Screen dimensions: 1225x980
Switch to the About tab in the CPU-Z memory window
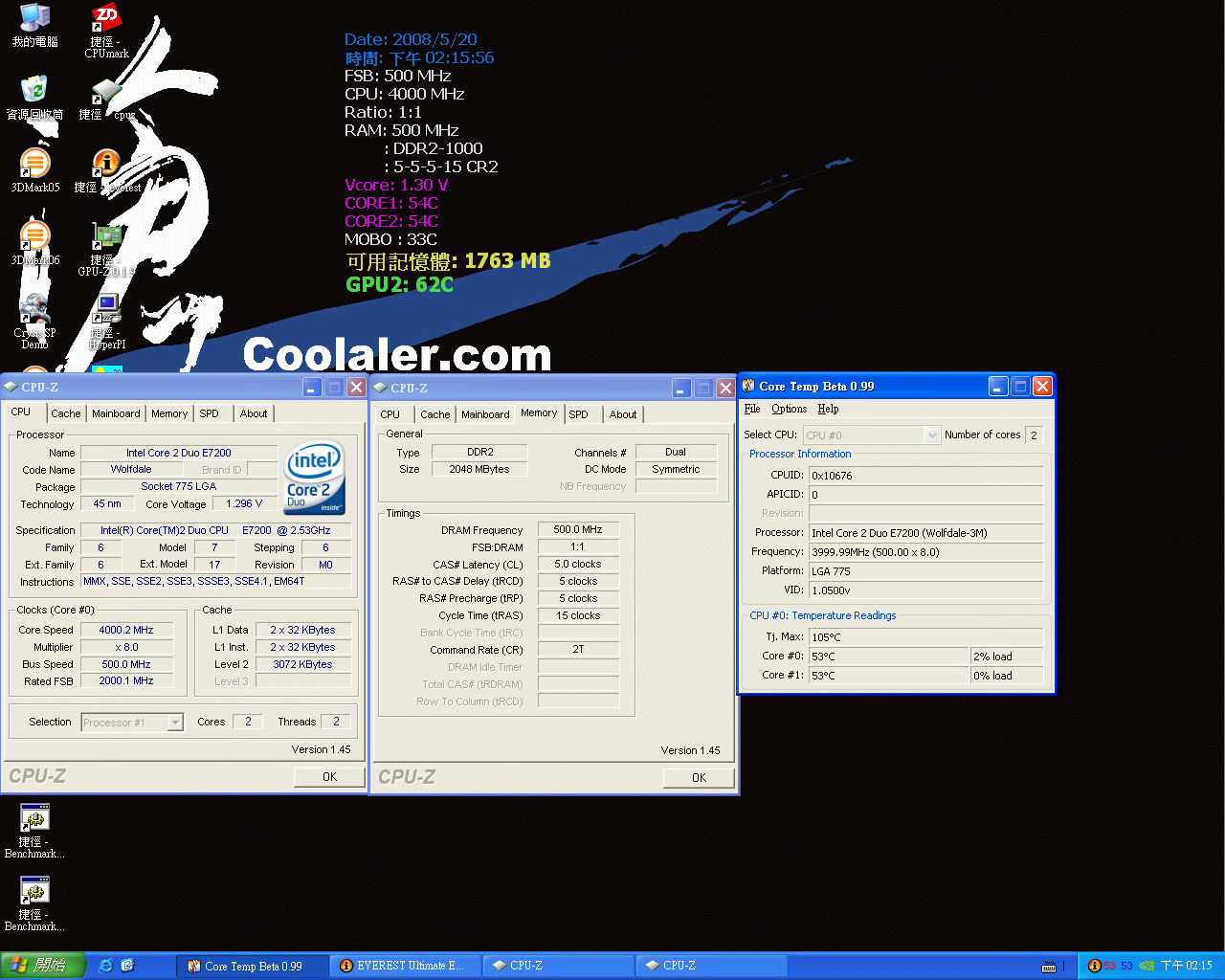pos(623,414)
